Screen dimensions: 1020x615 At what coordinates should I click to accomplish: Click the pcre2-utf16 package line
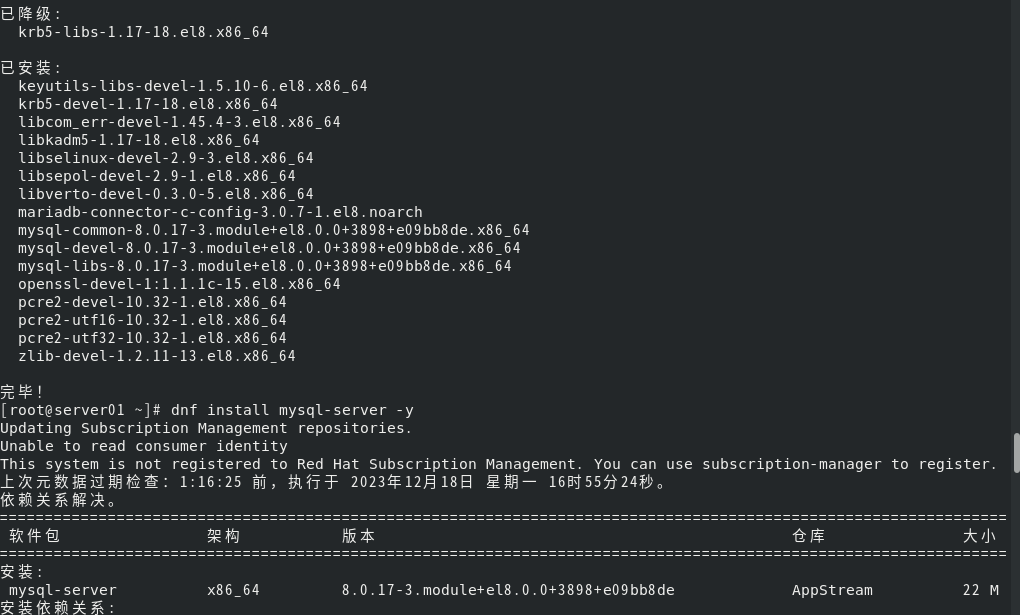[x=152, y=320]
